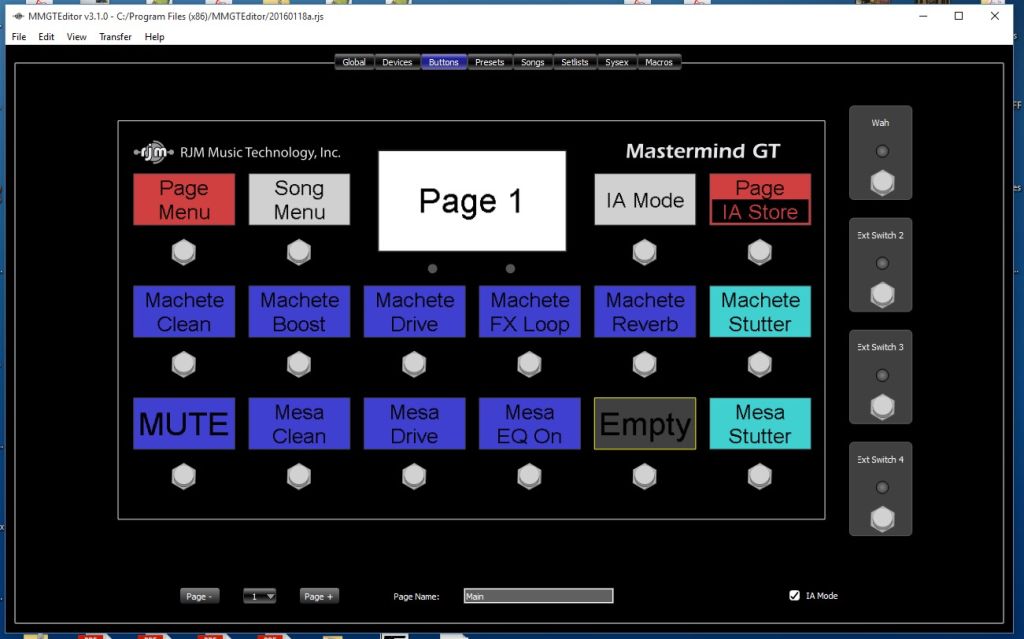
Task: Select the Machete Clean button label
Action: click(184, 312)
